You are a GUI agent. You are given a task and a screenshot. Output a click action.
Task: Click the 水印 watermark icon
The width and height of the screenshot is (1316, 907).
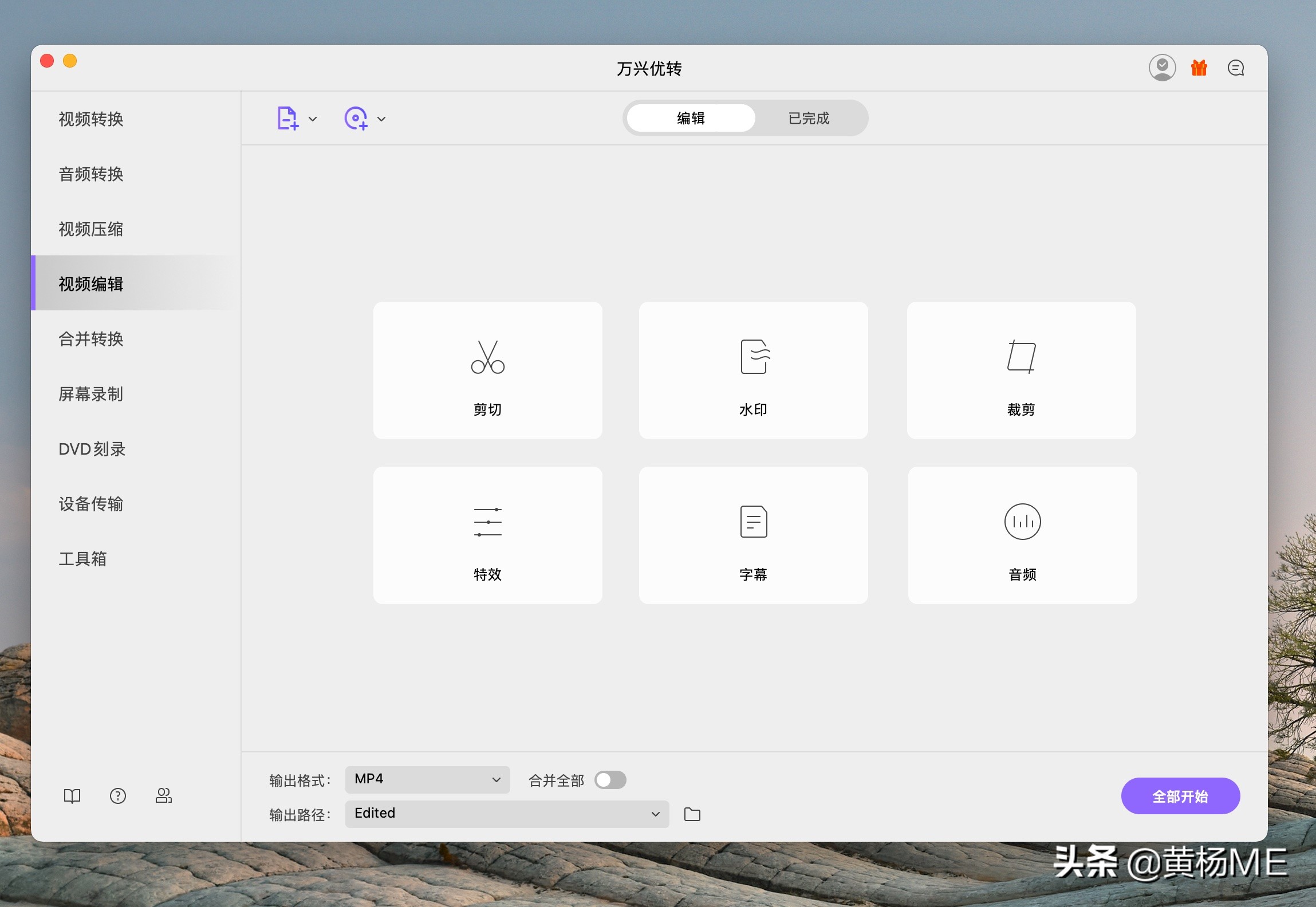pos(755,356)
